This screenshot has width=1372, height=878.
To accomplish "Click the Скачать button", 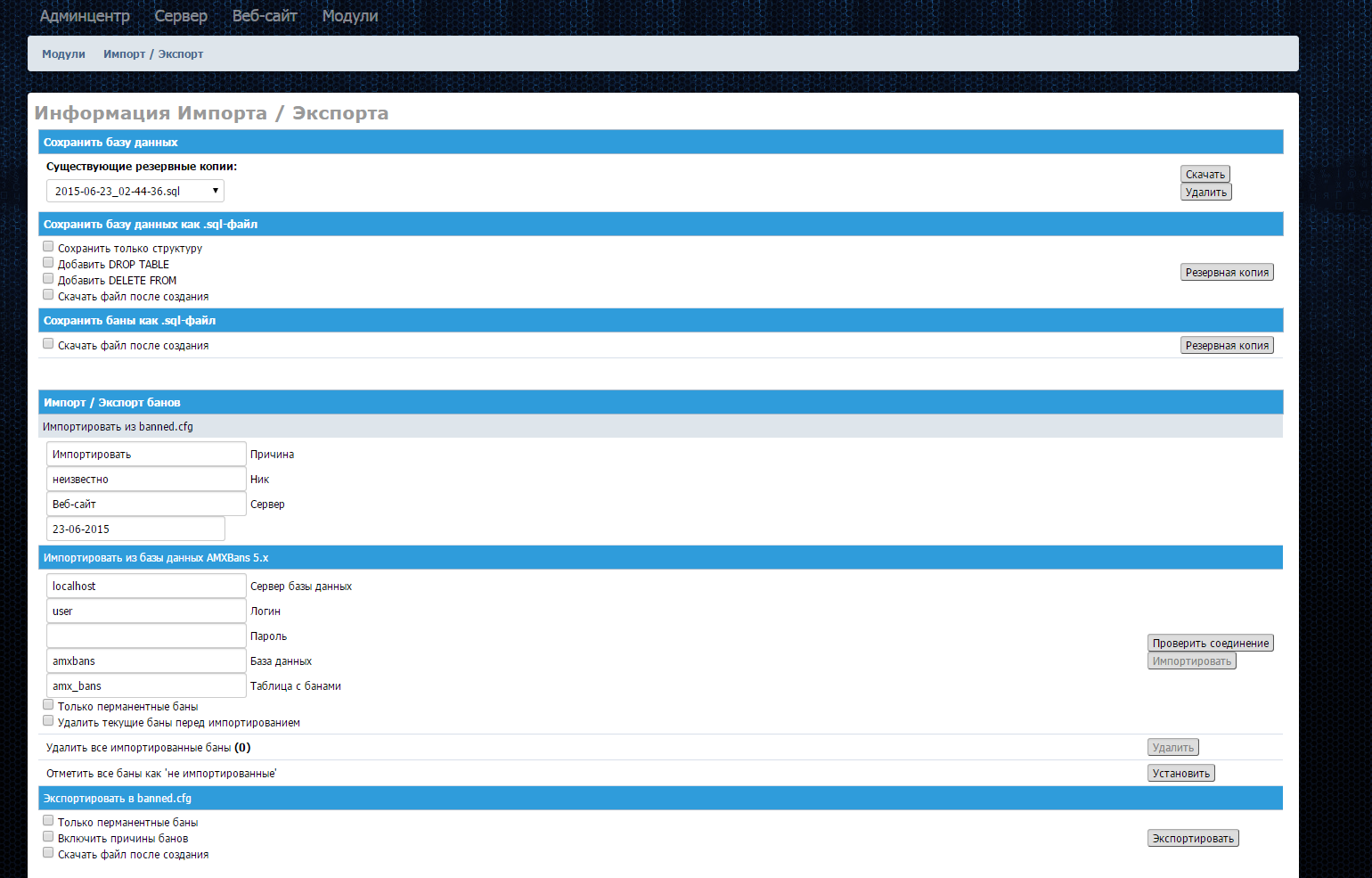I will (1205, 175).
